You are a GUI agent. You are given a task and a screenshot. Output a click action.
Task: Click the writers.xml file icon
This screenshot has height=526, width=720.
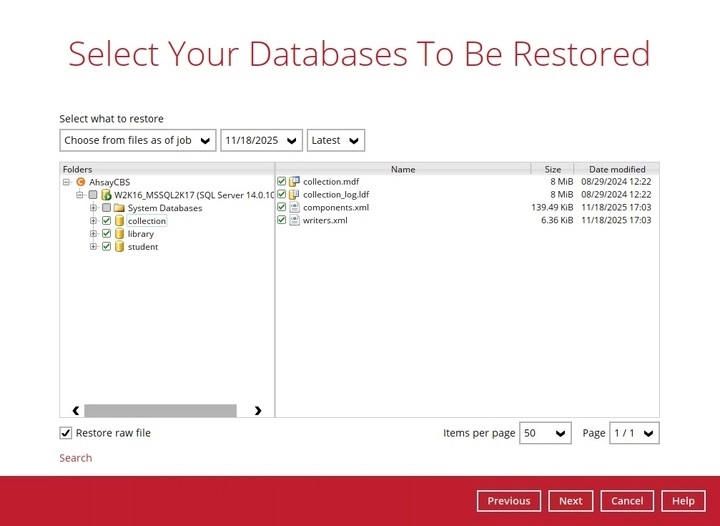point(294,220)
